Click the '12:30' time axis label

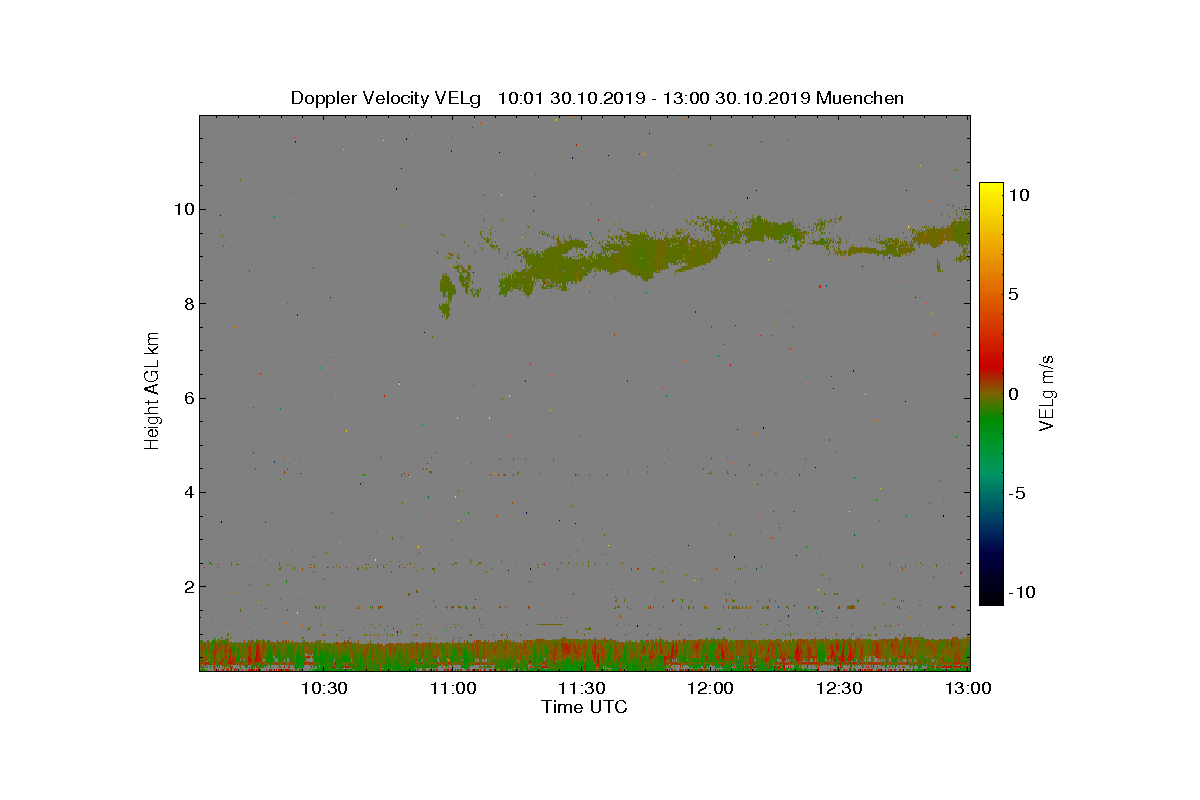(840, 688)
